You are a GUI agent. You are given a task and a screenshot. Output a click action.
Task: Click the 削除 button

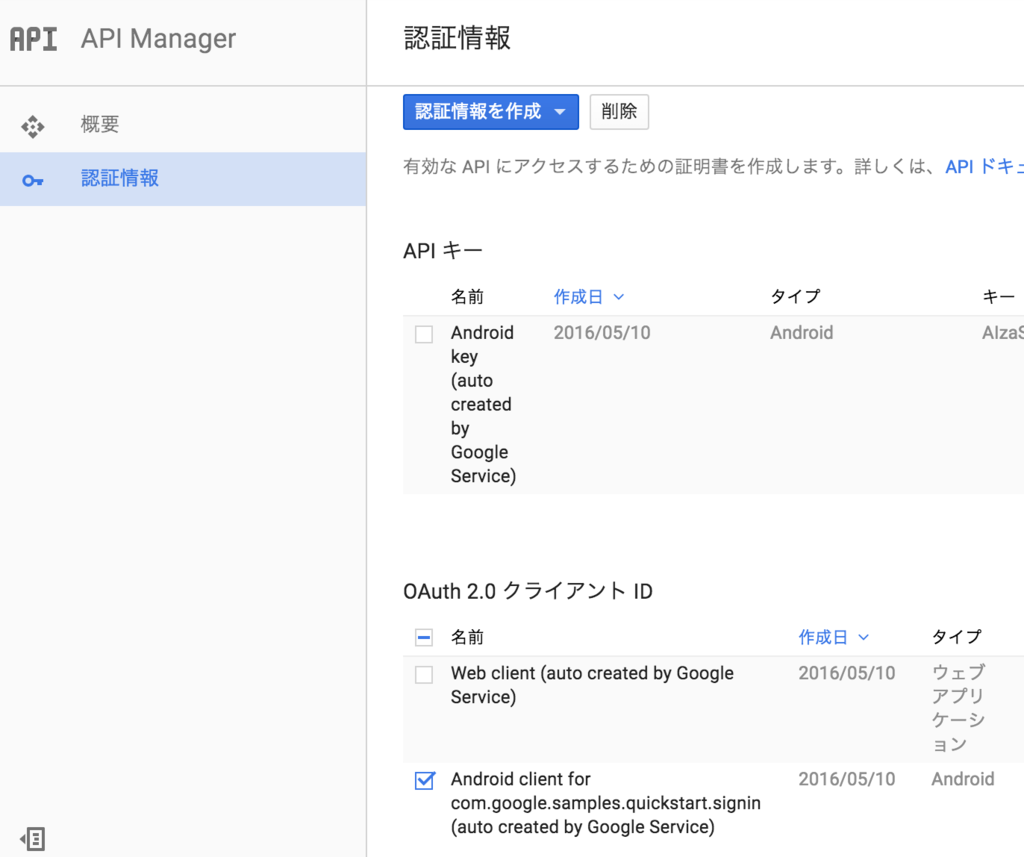[x=619, y=112]
